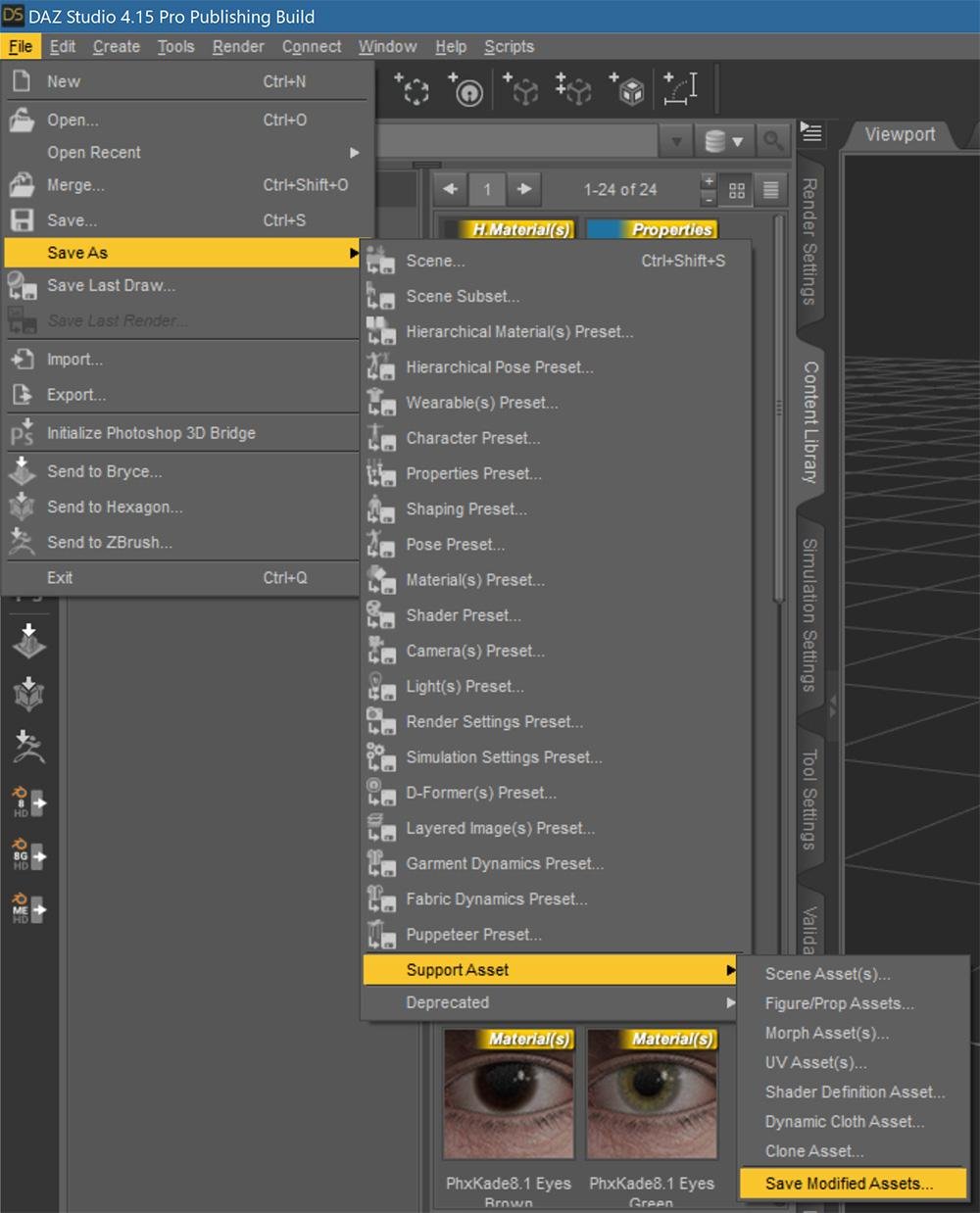Choose Import... from File menu
The image size is (980, 1213).
click(182, 360)
